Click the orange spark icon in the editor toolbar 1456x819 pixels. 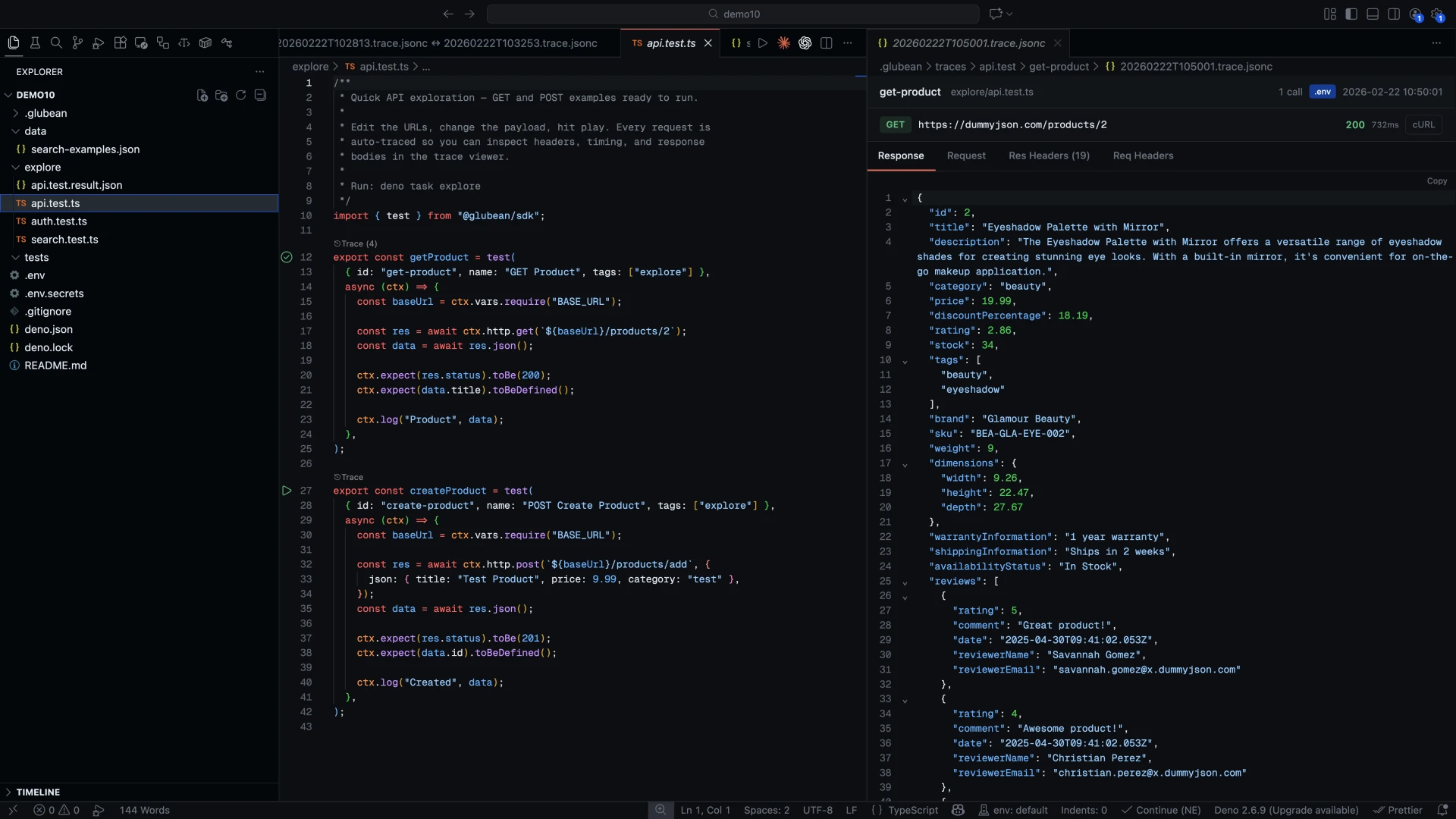click(783, 43)
